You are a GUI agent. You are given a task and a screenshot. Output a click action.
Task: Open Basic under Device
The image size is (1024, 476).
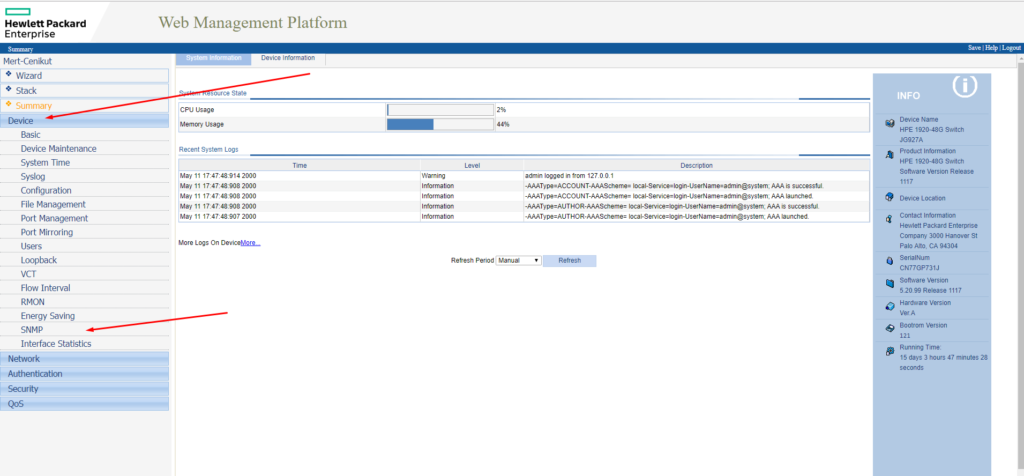coord(31,135)
